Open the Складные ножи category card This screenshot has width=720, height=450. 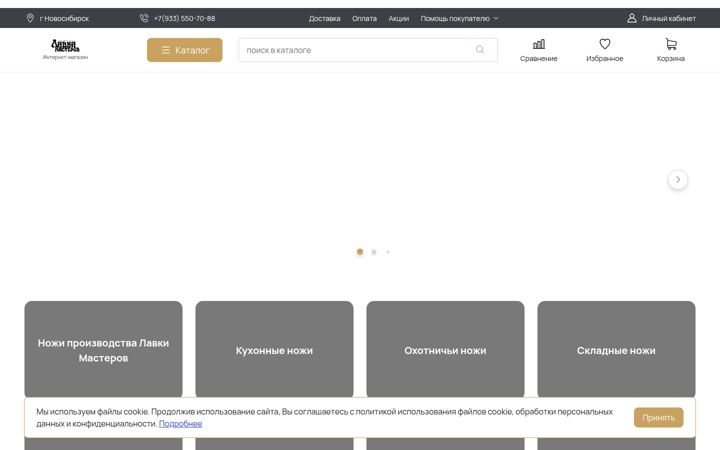click(616, 350)
